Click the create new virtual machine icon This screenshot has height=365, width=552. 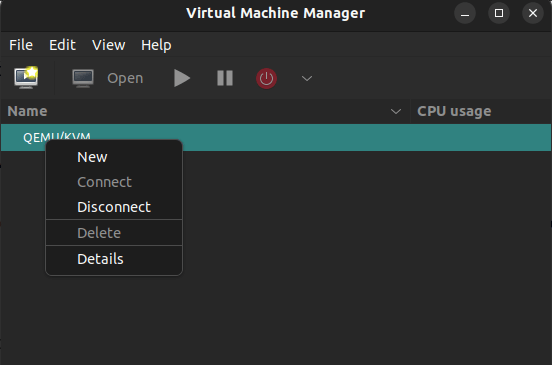26,77
